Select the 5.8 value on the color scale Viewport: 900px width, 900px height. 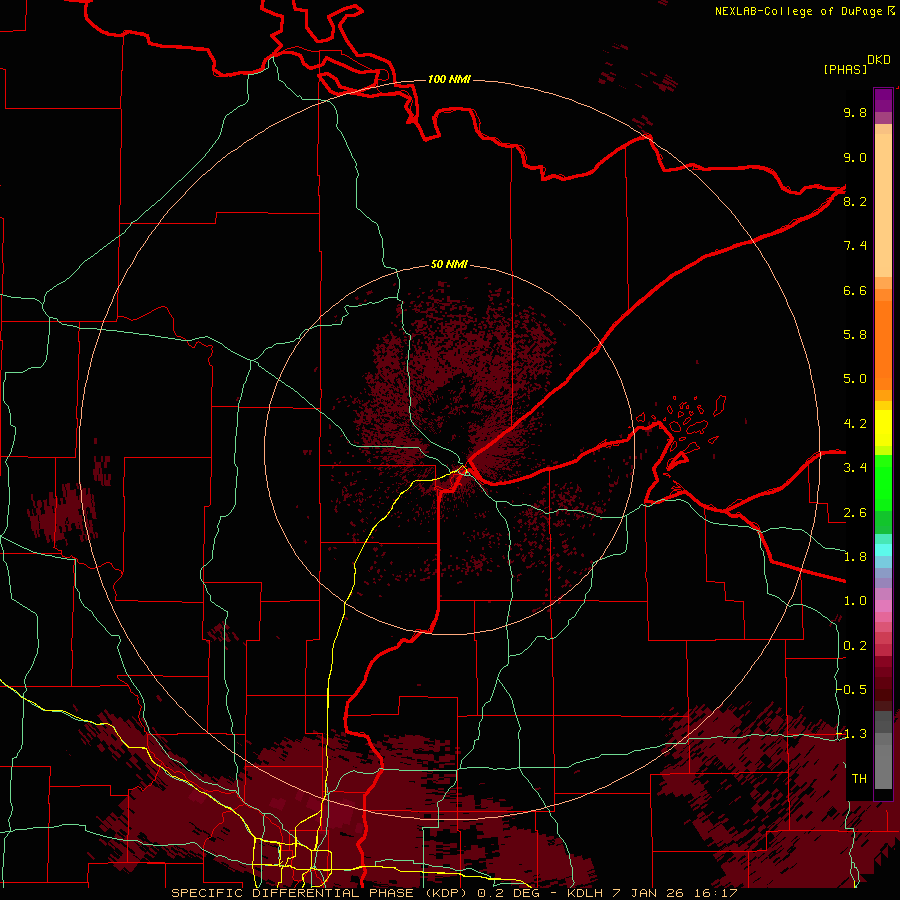(x=855, y=334)
